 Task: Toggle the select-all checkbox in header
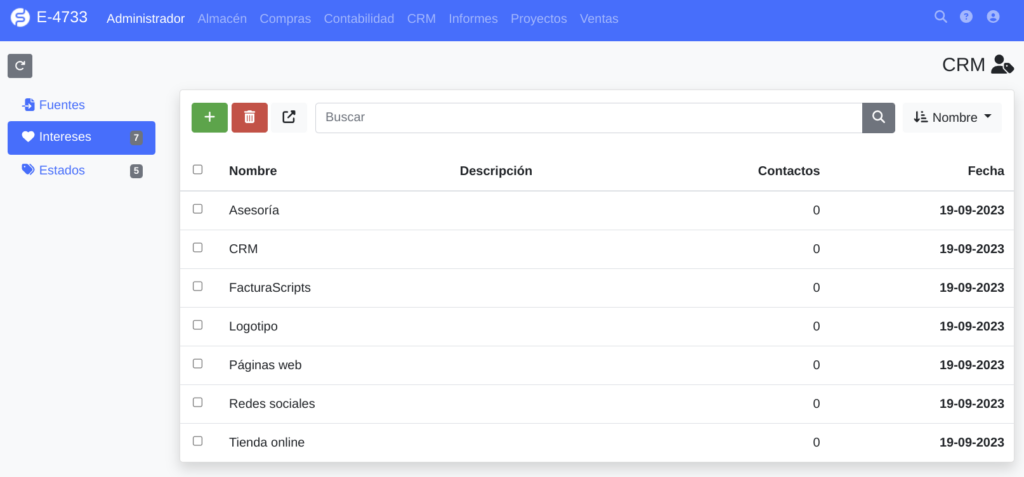[198, 170]
